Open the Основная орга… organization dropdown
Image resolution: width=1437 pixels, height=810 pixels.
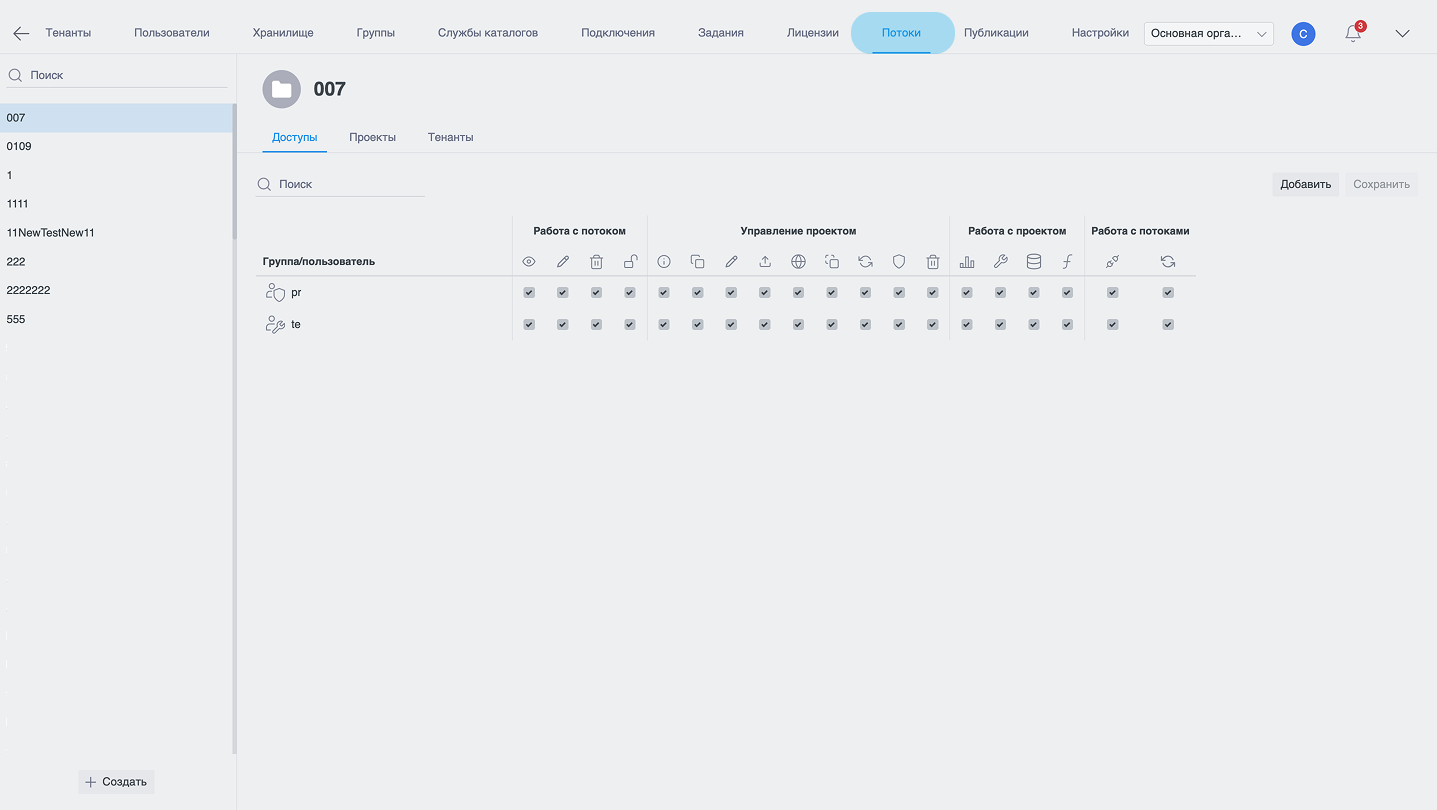point(1209,34)
